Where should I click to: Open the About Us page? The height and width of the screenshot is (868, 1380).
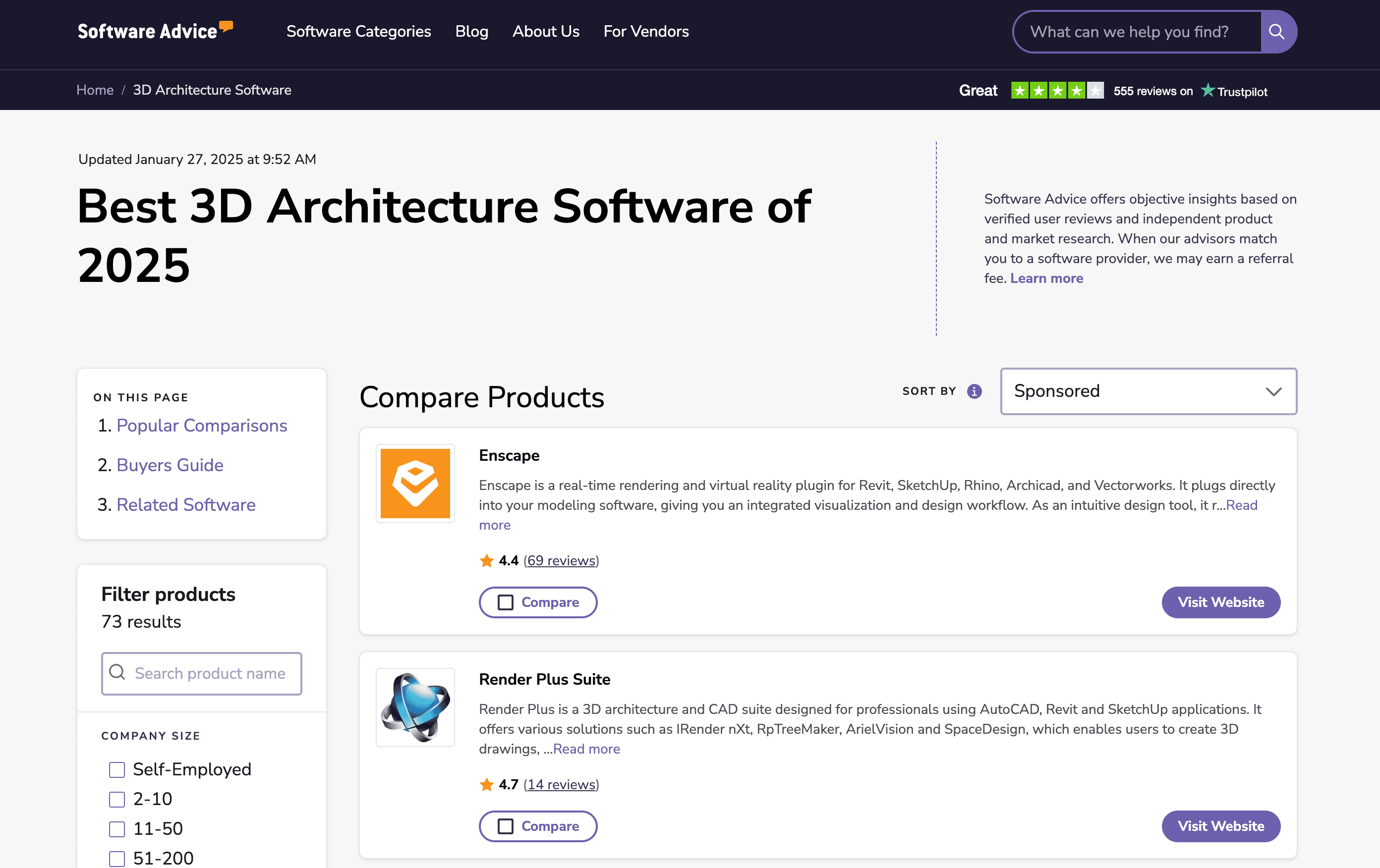pos(546,32)
